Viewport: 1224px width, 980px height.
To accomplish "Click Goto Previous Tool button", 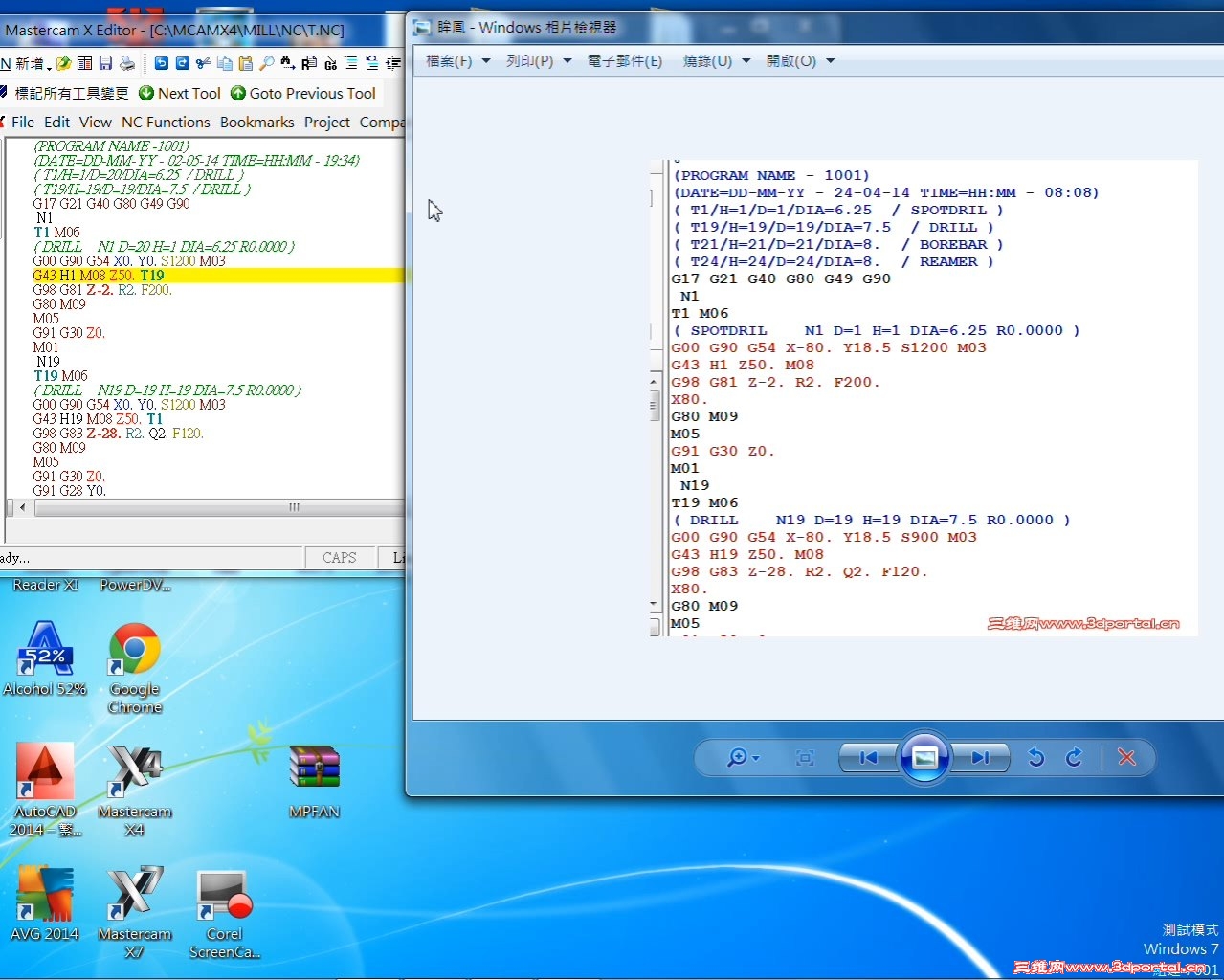I will click(x=302, y=93).
